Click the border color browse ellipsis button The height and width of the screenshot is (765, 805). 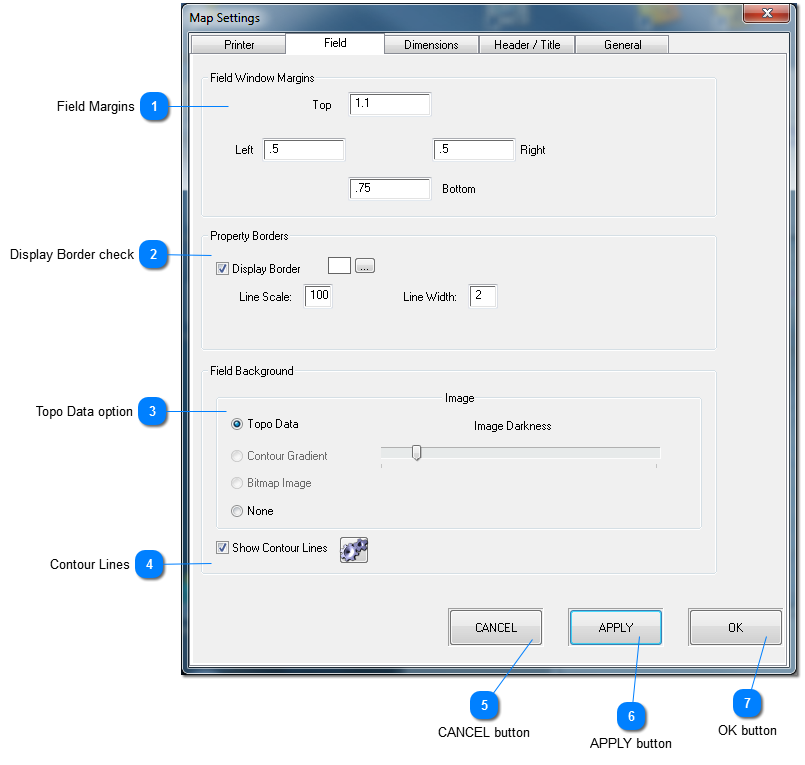365,266
